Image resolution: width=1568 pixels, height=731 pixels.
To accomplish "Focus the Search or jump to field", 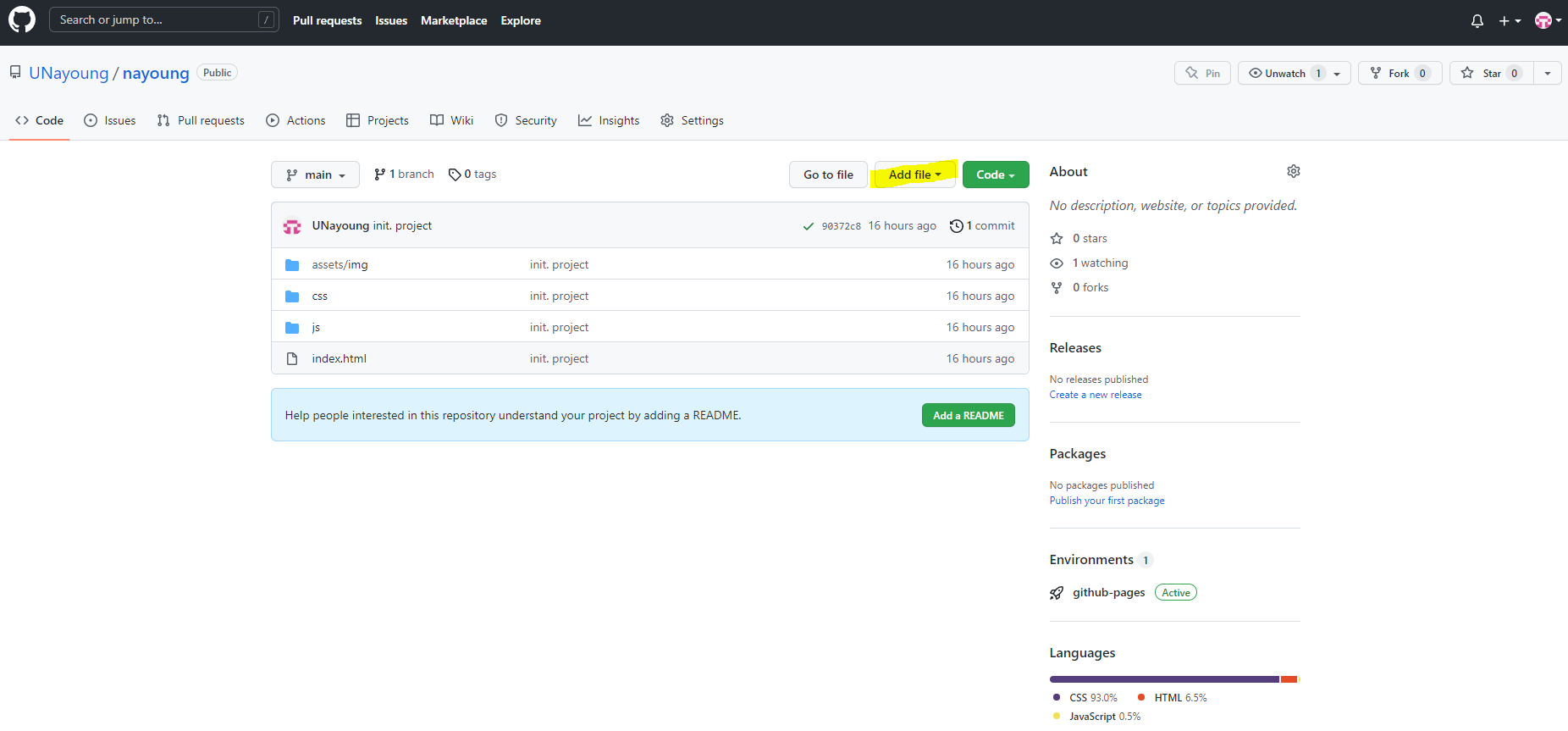I will (x=163, y=19).
